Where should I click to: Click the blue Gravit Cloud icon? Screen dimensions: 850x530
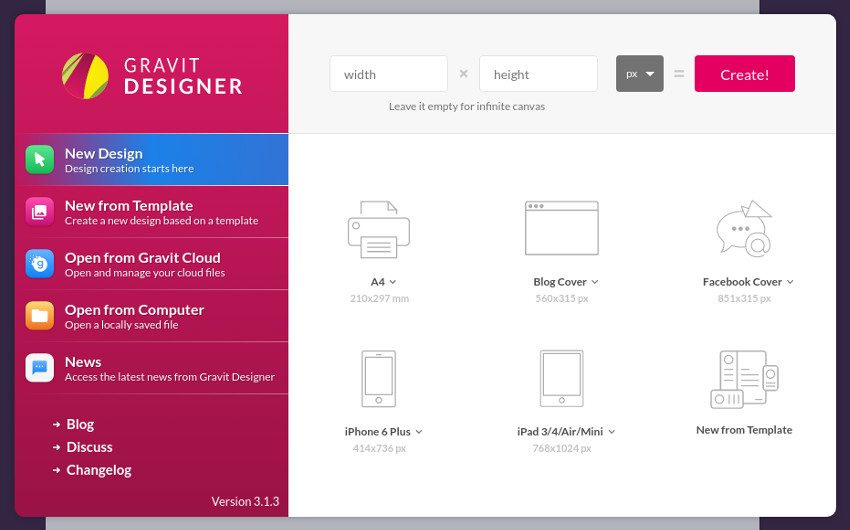click(40, 263)
